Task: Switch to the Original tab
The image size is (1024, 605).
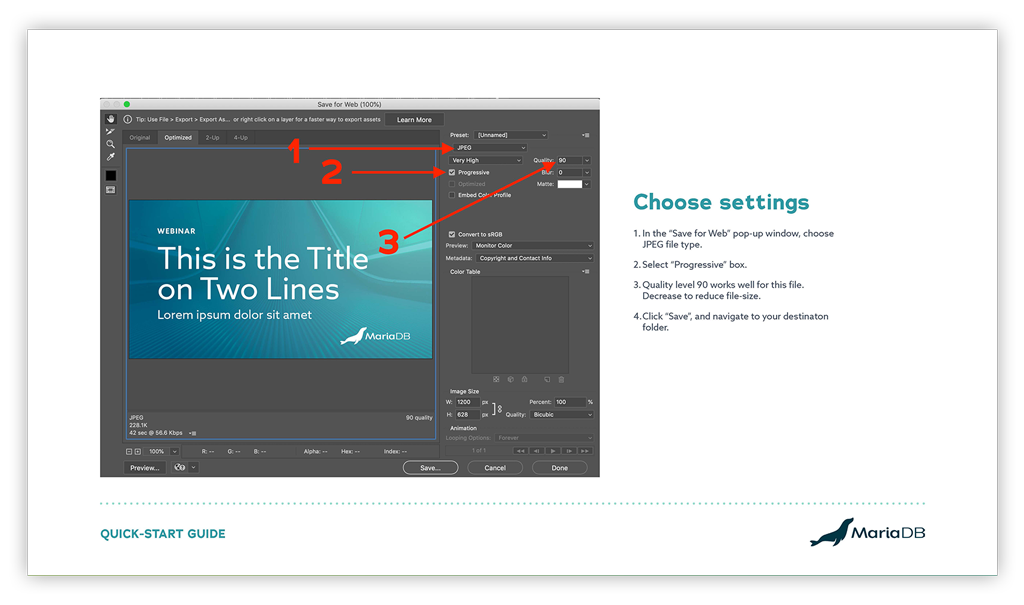Action: (140, 137)
